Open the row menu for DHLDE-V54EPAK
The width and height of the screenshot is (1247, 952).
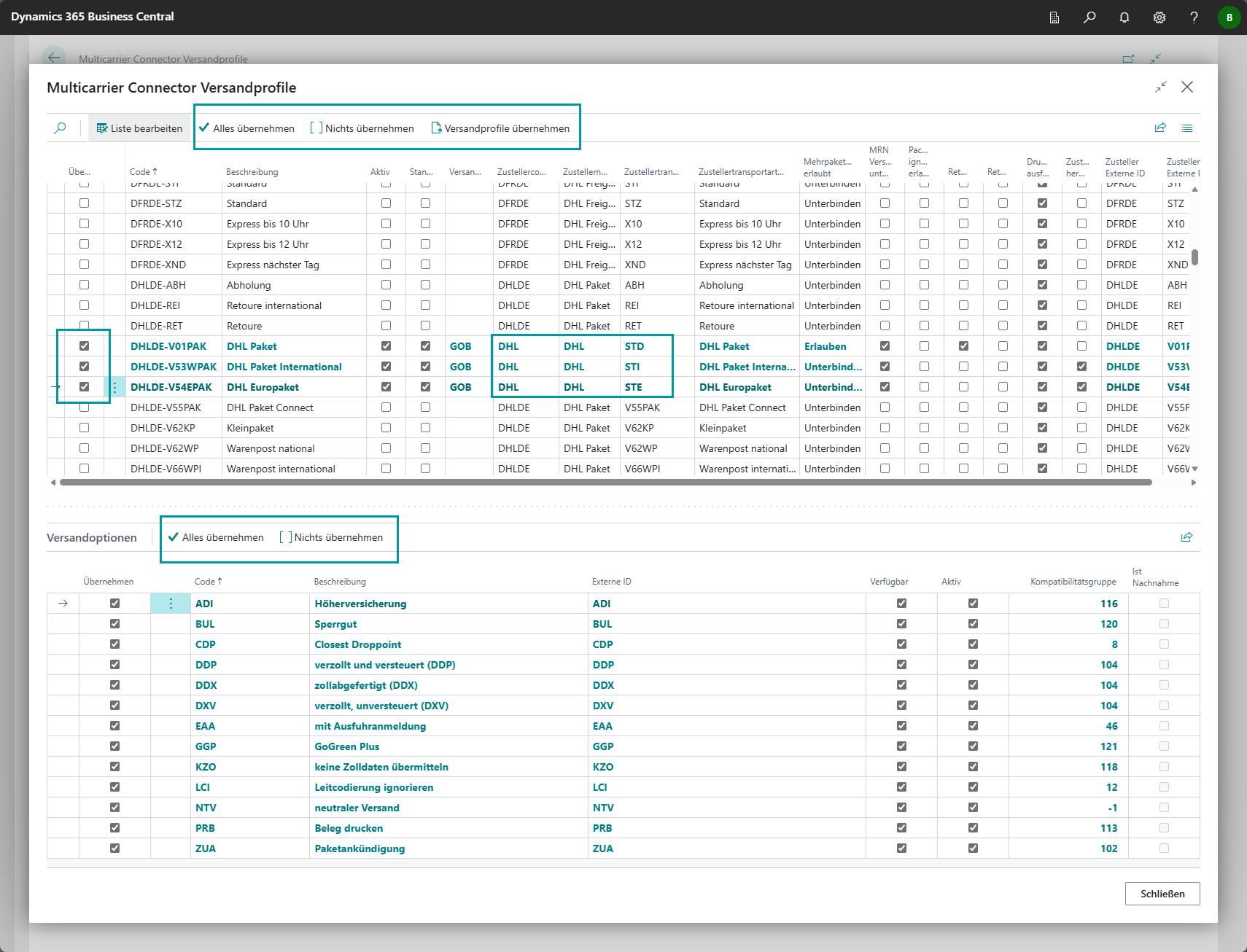(x=114, y=387)
